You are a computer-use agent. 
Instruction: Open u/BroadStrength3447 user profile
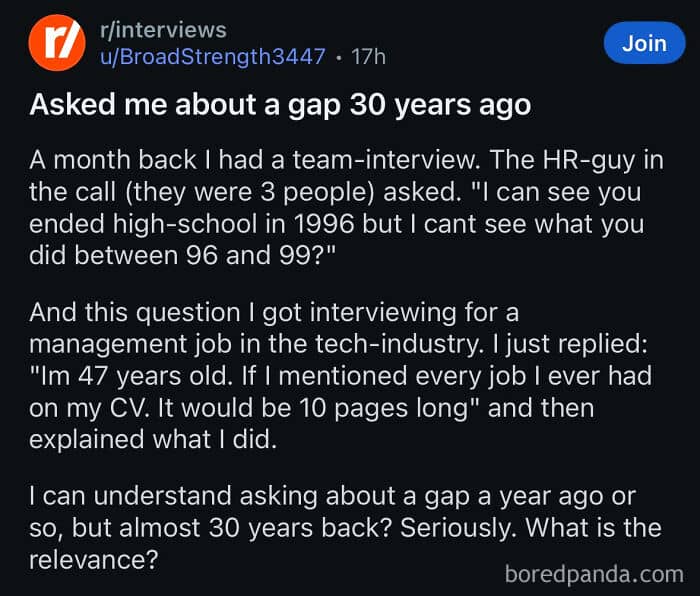point(213,57)
